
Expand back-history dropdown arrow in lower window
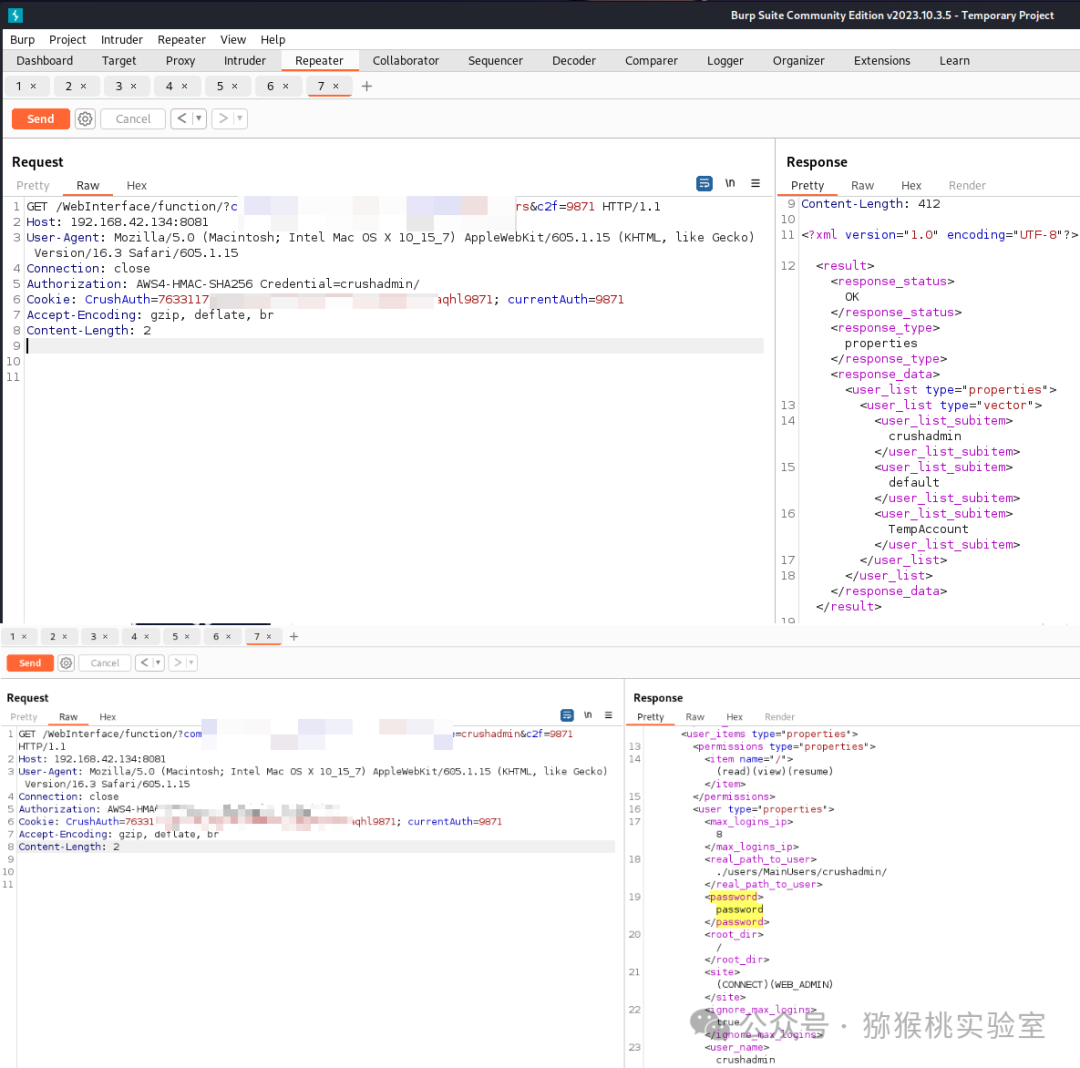[x=158, y=662]
